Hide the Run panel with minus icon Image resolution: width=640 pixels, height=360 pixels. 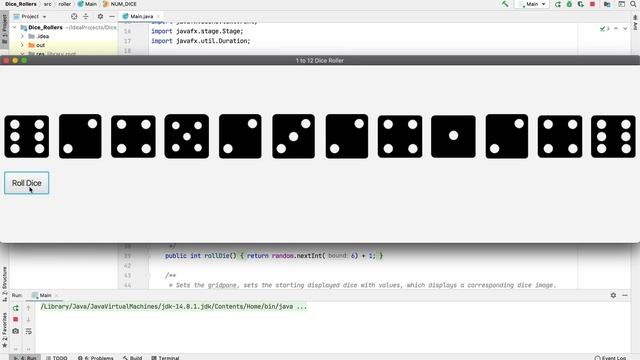click(x=625, y=295)
